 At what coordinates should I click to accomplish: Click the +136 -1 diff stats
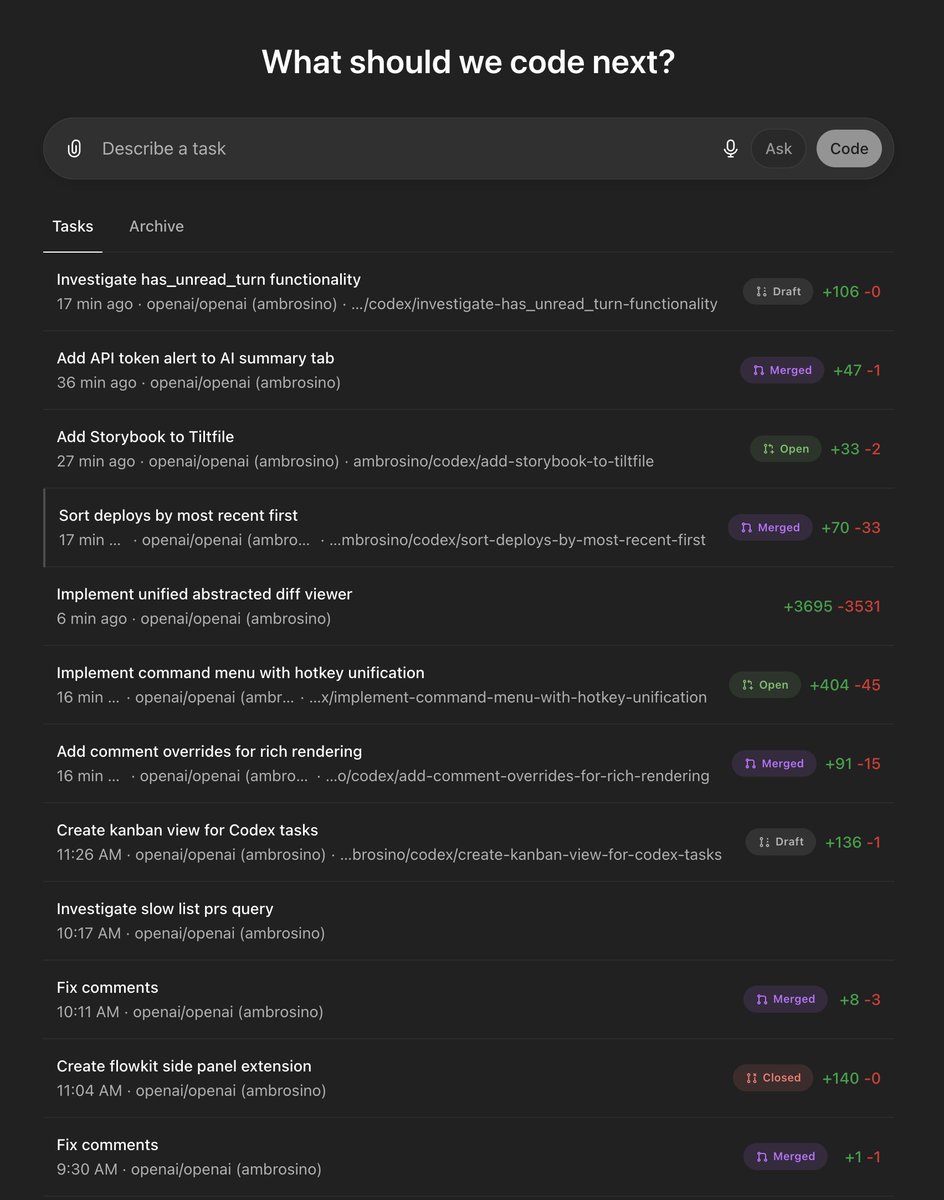click(x=853, y=843)
